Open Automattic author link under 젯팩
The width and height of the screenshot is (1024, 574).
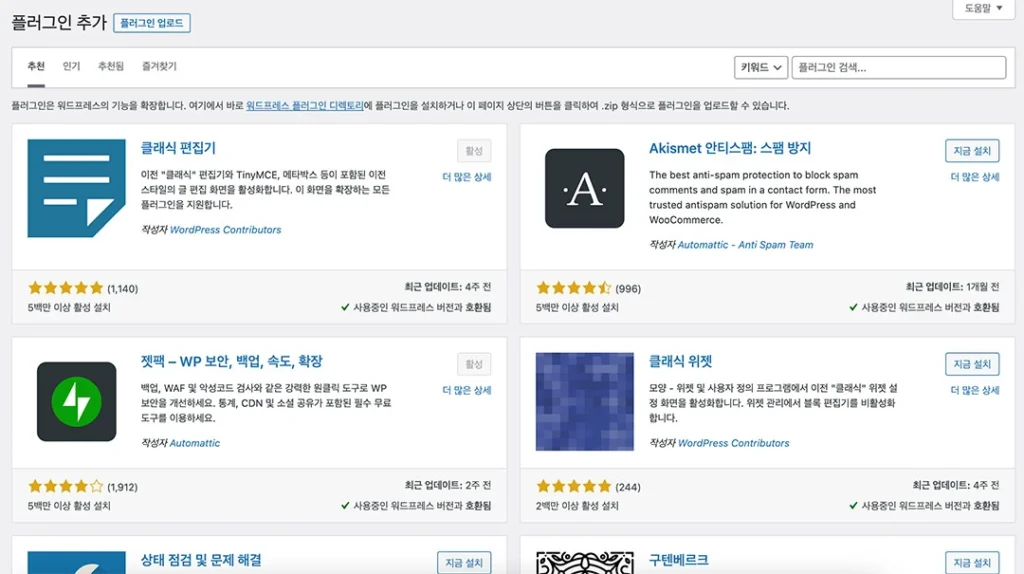pos(195,443)
